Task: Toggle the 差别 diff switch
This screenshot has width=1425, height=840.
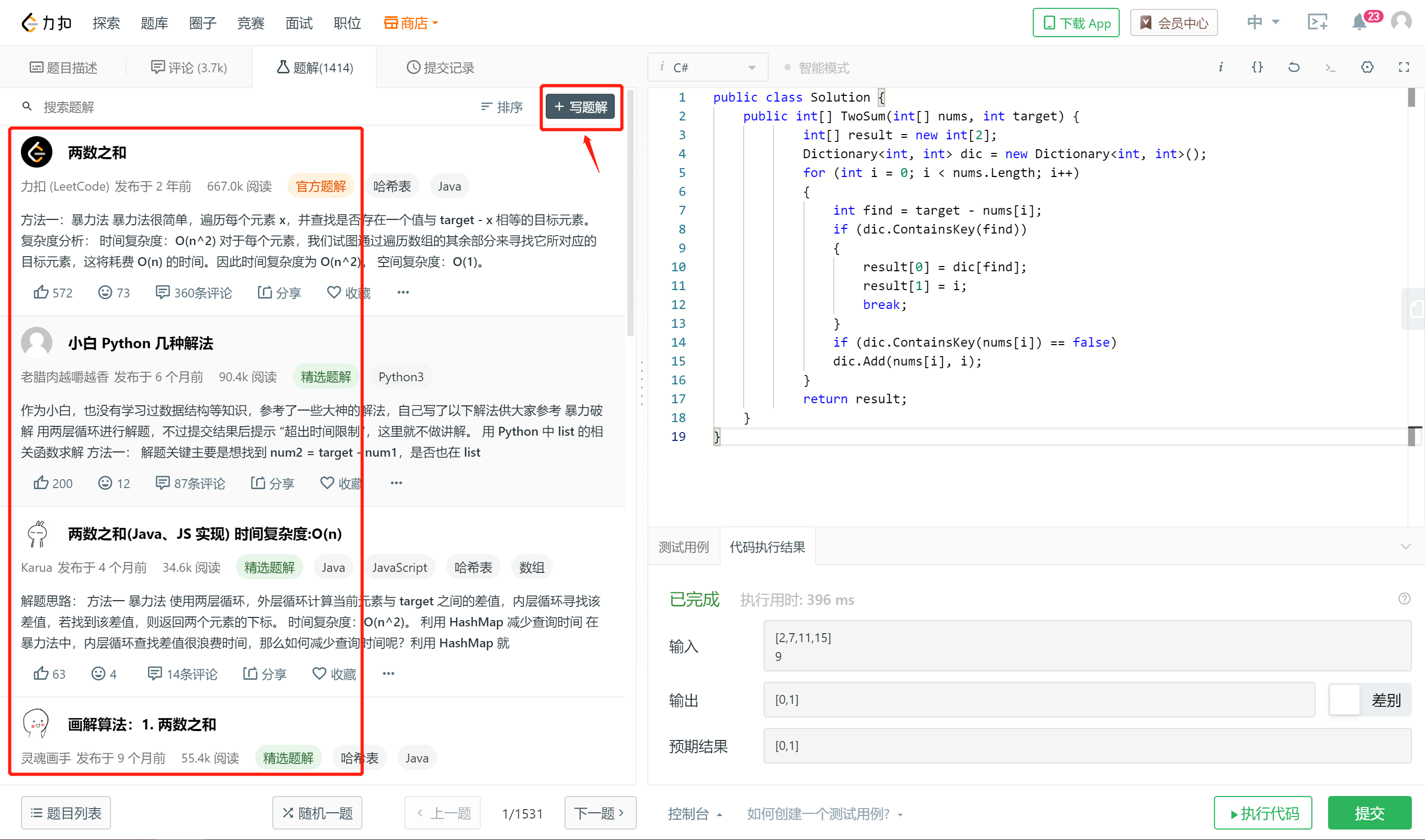Action: pyautogui.click(x=1345, y=700)
